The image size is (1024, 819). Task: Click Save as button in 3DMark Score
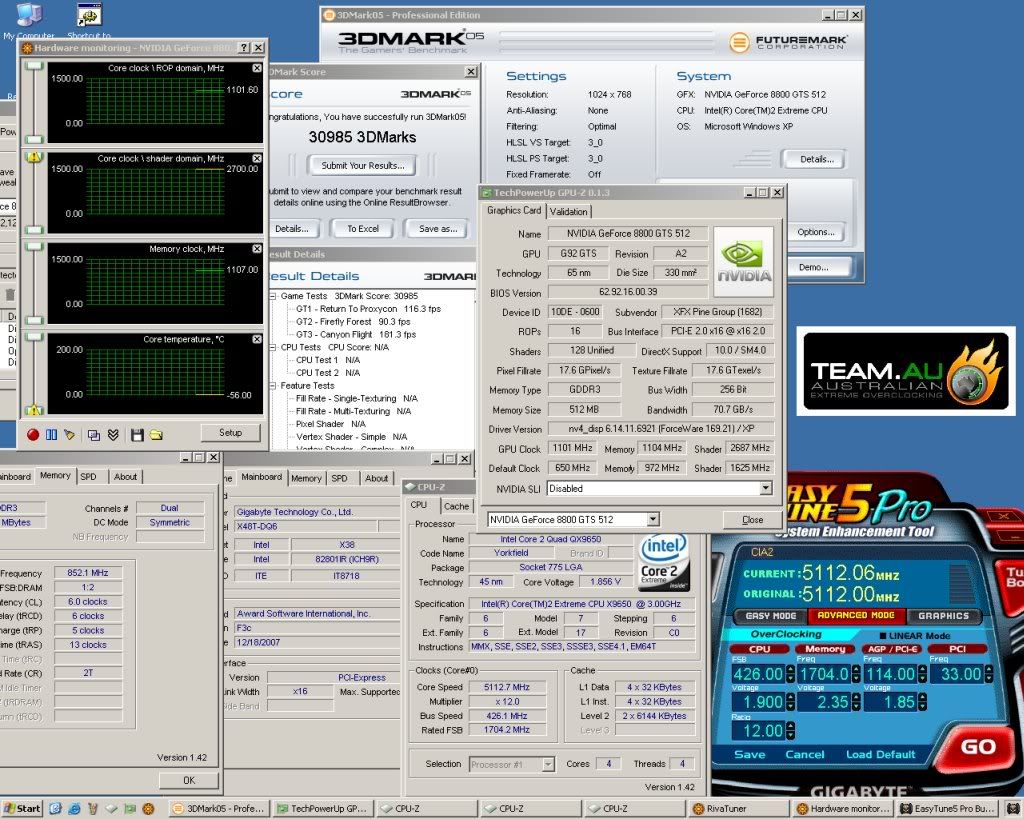pos(438,229)
